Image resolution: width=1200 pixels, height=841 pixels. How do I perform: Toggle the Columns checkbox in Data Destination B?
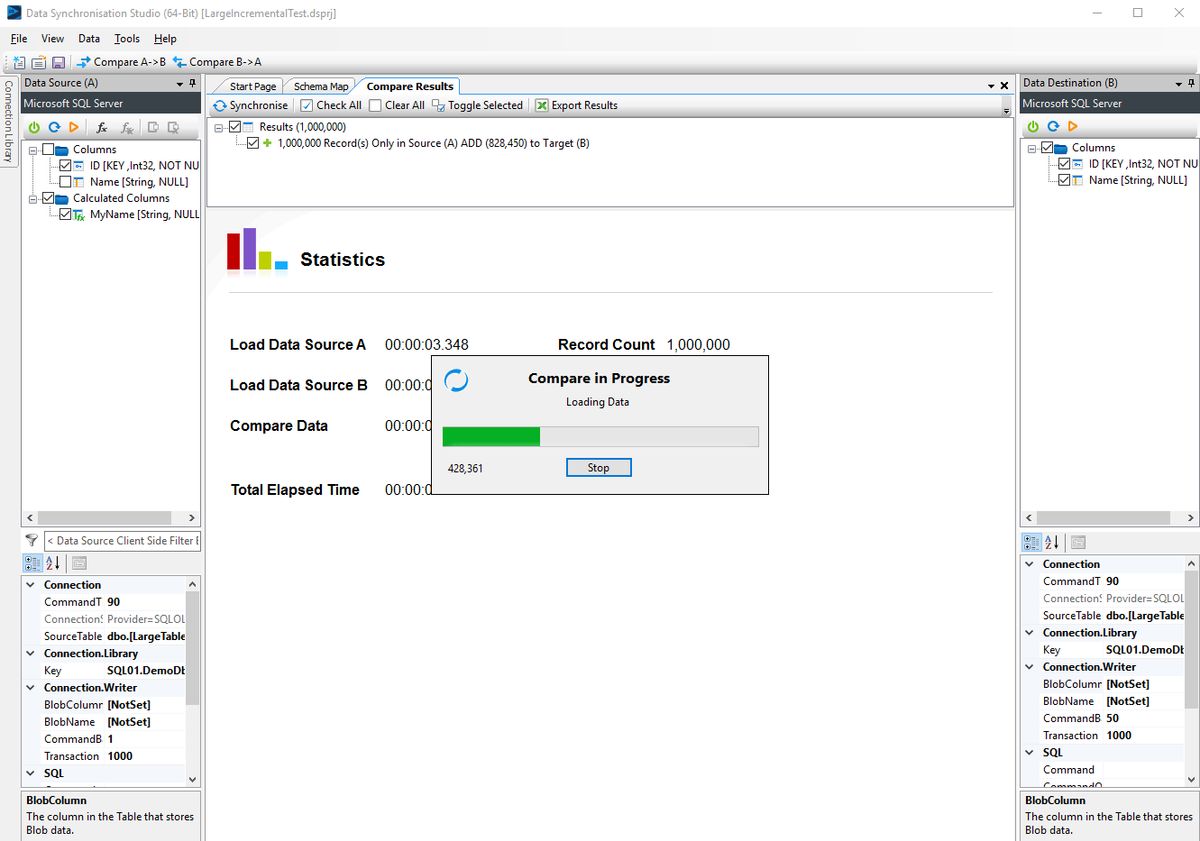[x=1047, y=147]
